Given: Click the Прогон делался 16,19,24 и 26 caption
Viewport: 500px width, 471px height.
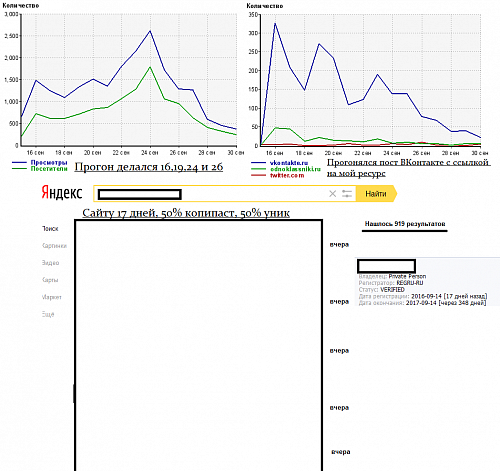Looking at the screenshot, I should coord(149,167).
